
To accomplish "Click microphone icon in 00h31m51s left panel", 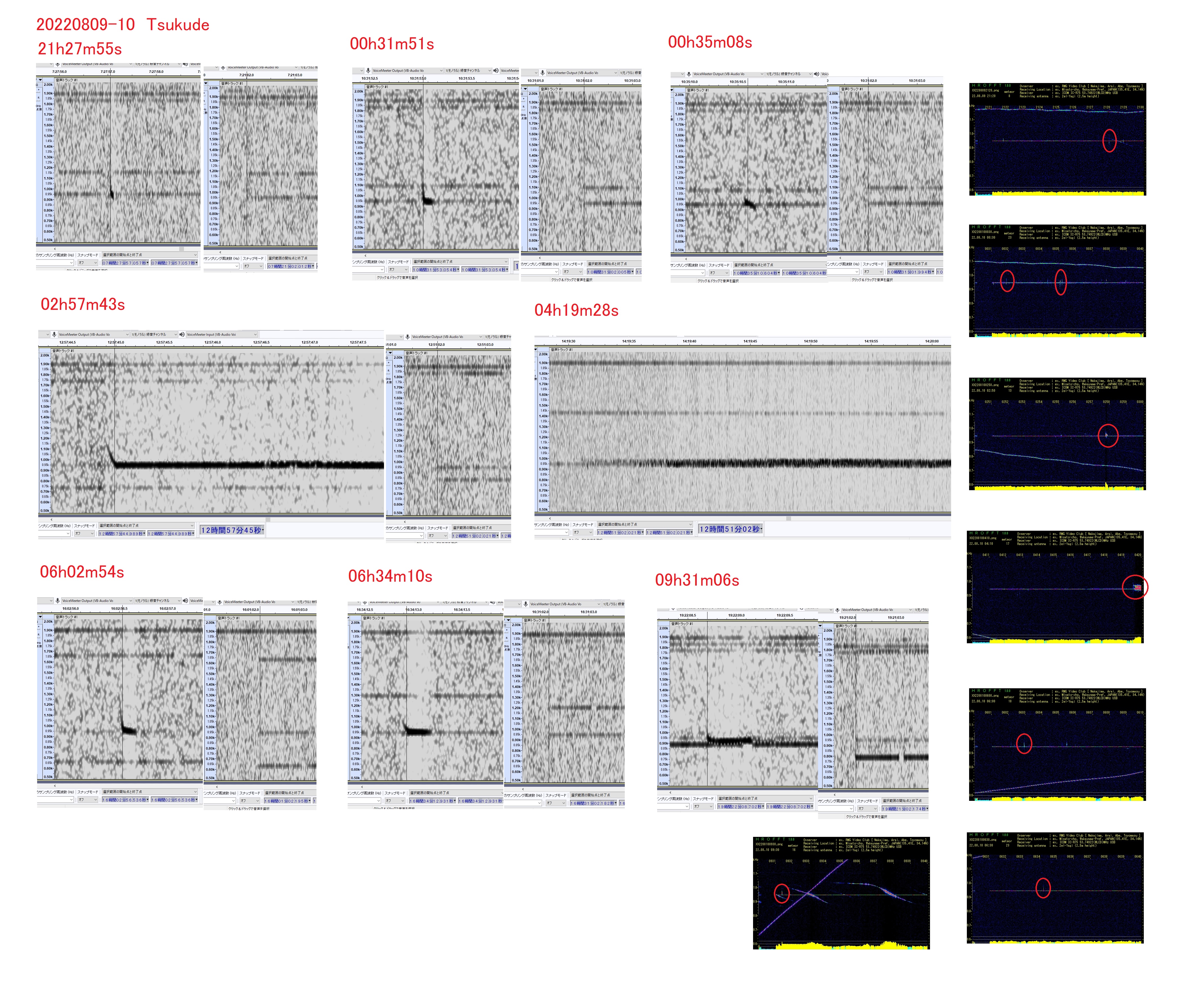I will (x=368, y=70).
